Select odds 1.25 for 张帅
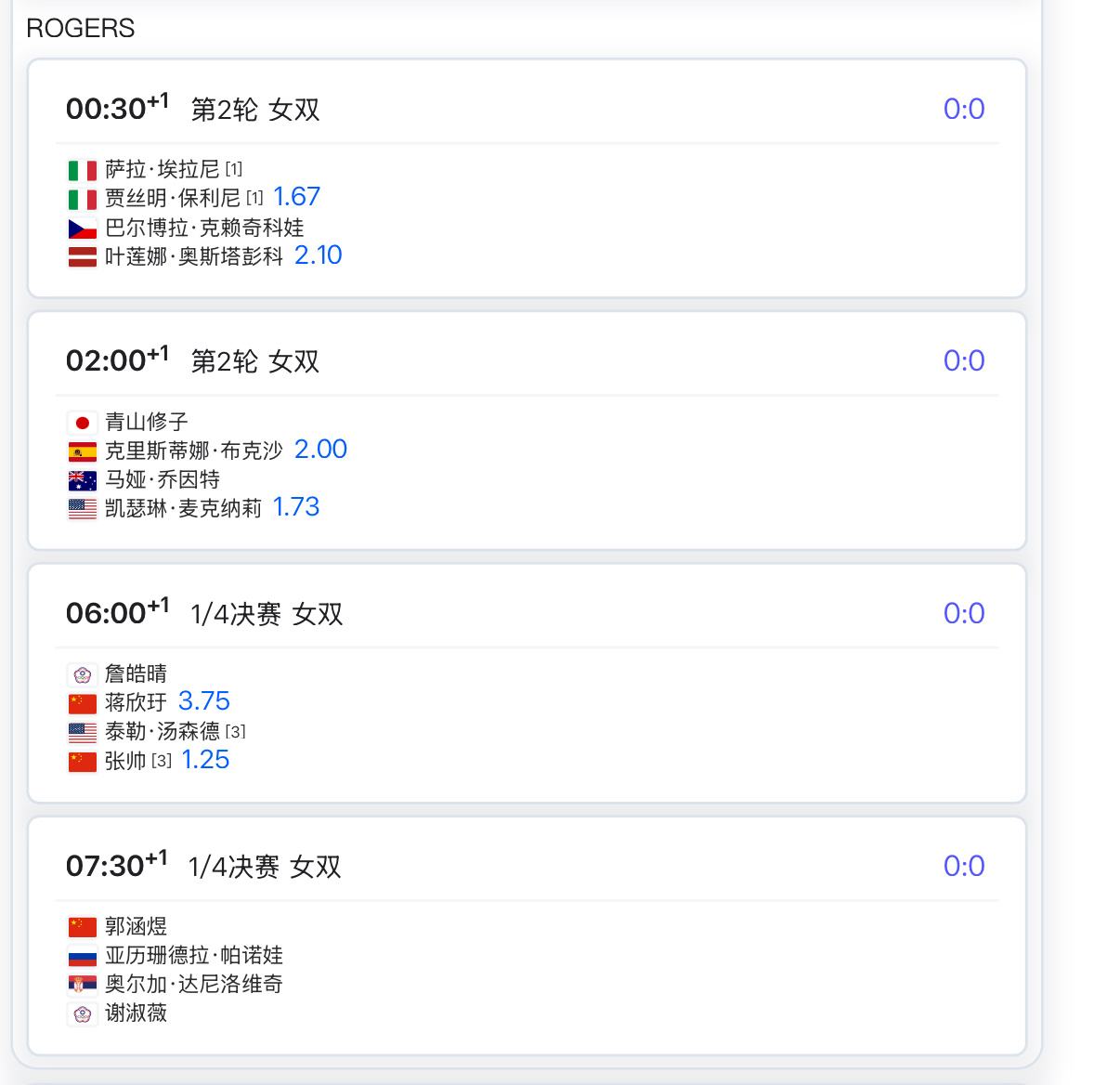Viewport: 1120px width, 1085px height. pyautogui.click(x=205, y=760)
